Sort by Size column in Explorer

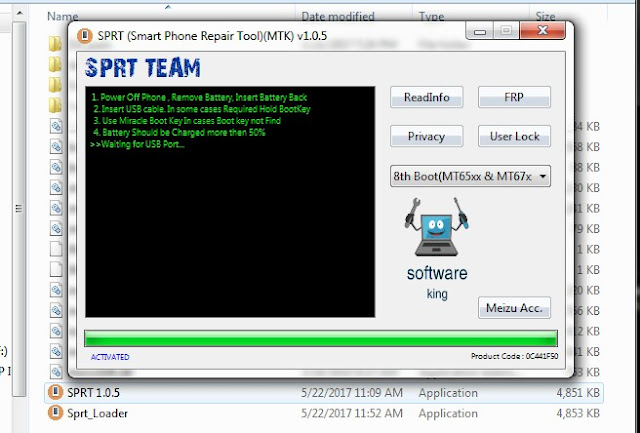pyautogui.click(x=545, y=16)
